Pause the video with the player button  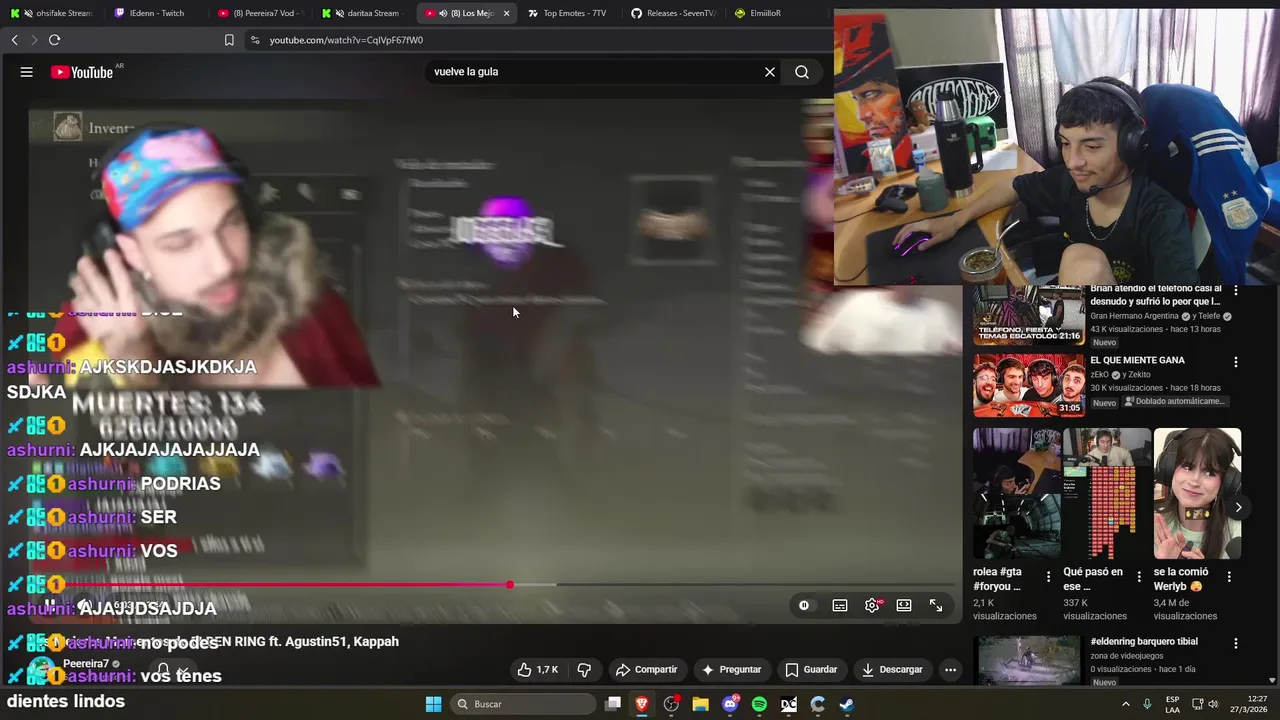pos(48,605)
